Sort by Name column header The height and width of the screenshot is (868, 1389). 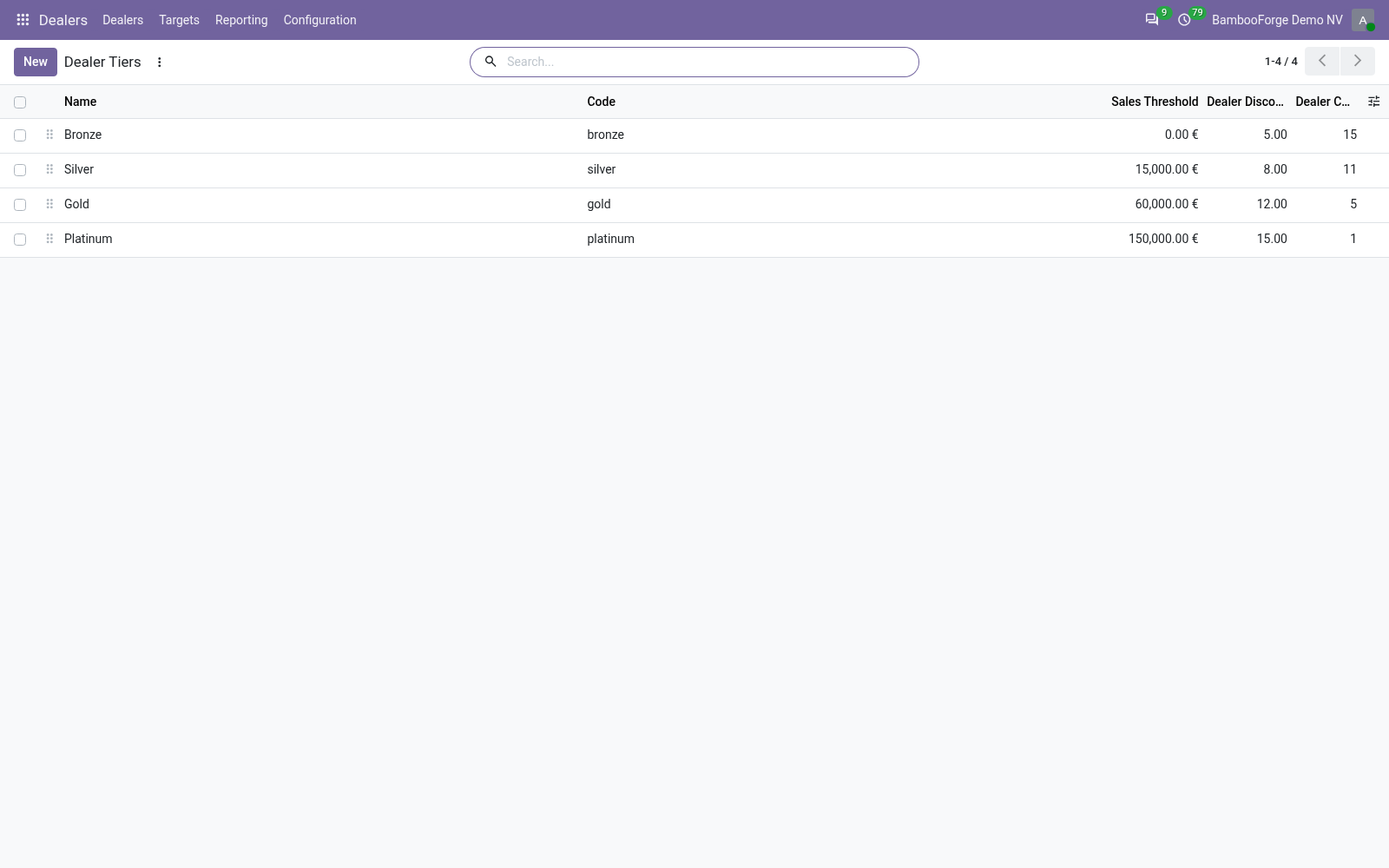[80, 102]
